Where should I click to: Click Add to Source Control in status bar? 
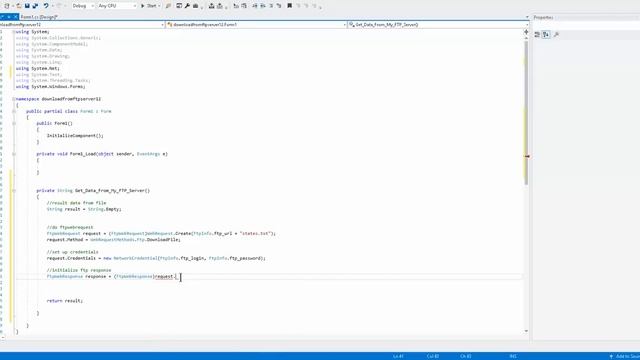pyautogui.click(x=624, y=356)
